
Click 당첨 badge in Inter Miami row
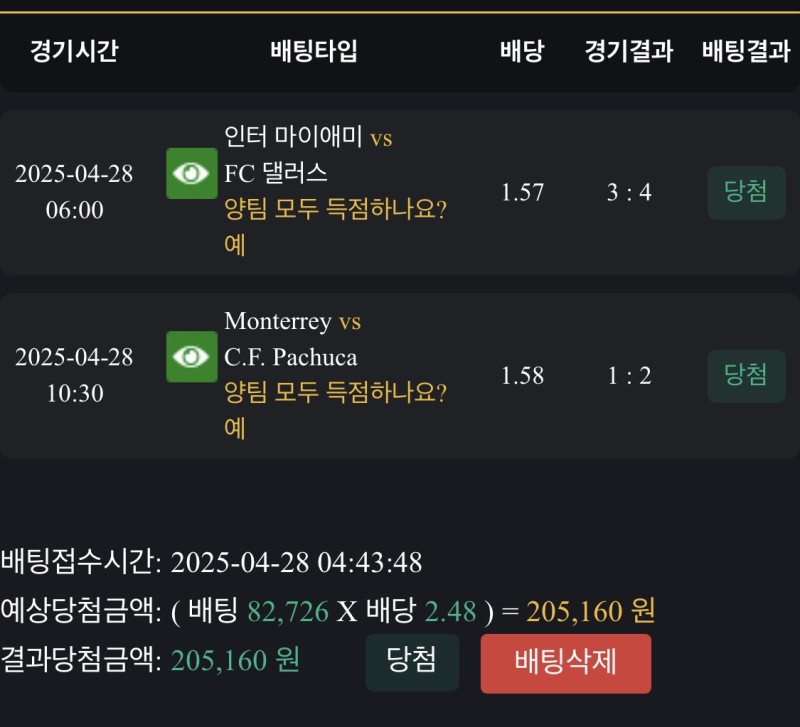pos(745,193)
